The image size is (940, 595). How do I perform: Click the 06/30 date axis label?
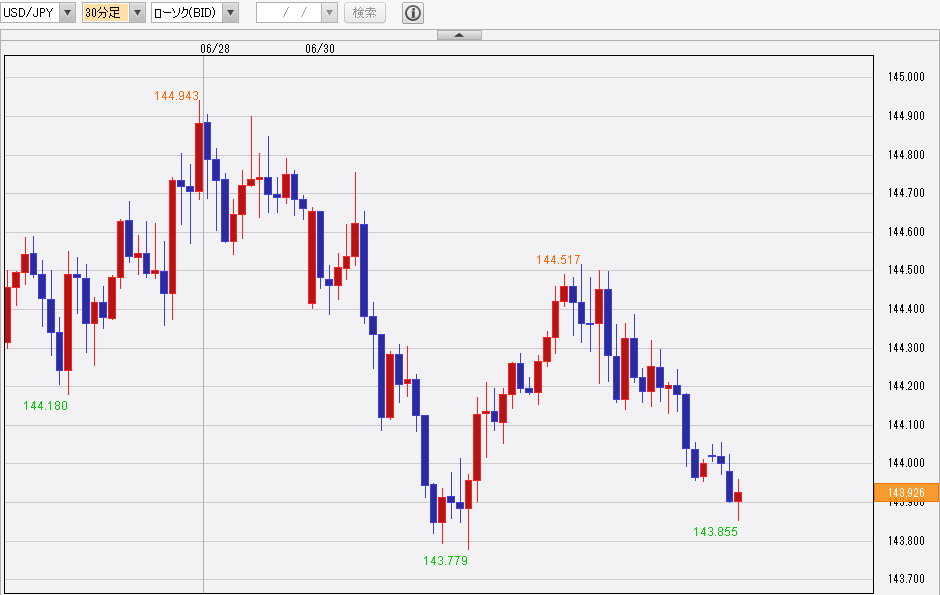pyautogui.click(x=320, y=49)
